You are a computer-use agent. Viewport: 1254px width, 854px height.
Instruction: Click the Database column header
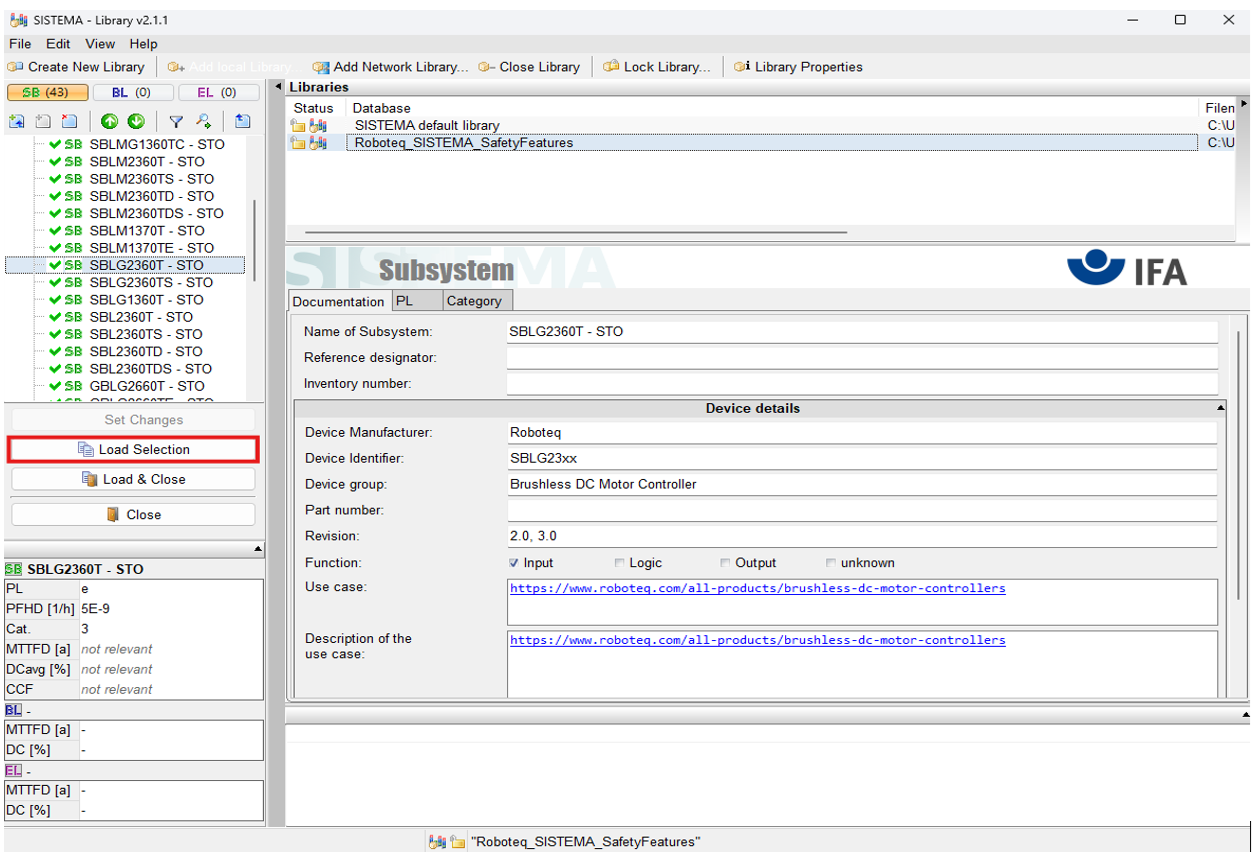point(774,108)
